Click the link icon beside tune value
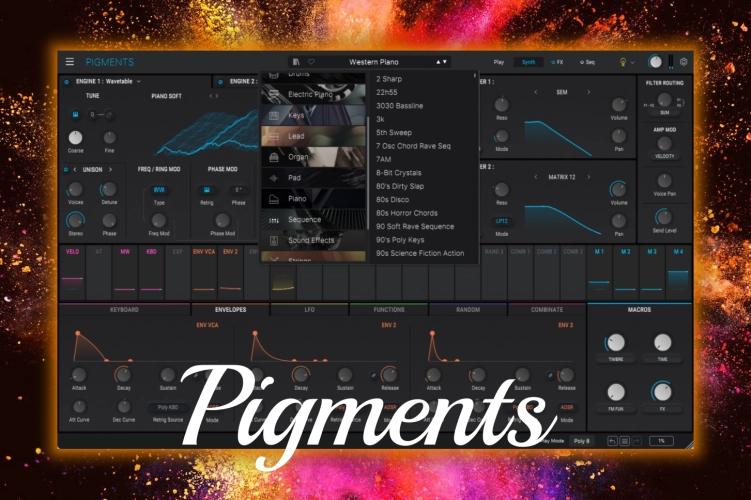The width and height of the screenshot is (751, 500). click(x=109, y=114)
